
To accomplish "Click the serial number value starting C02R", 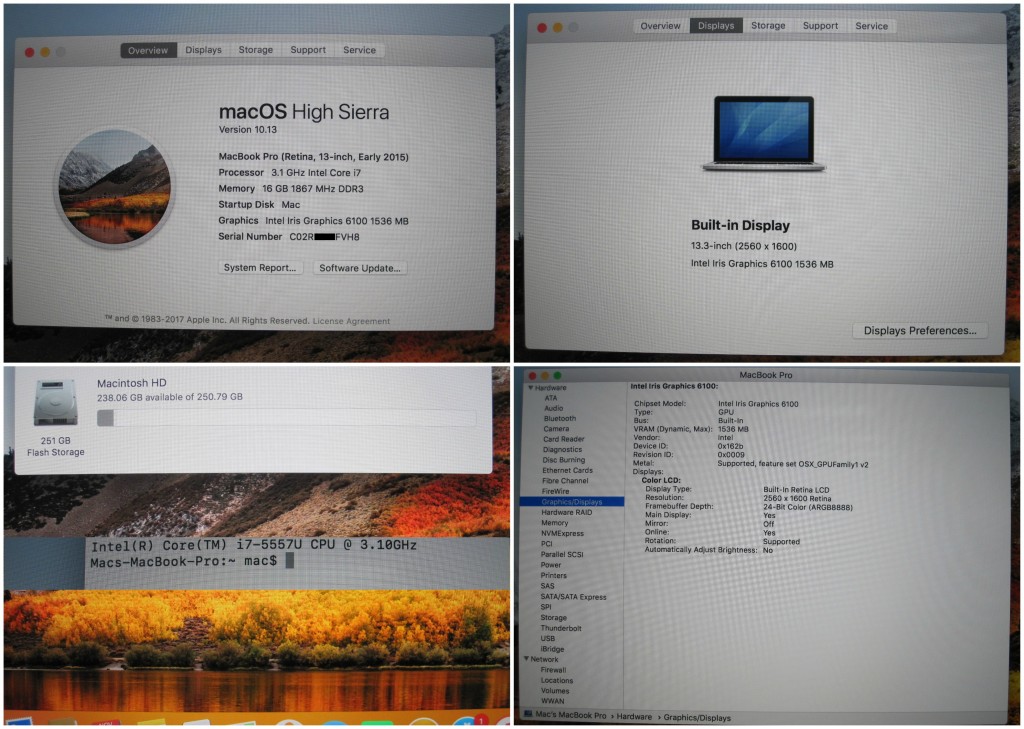I will coord(325,237).
